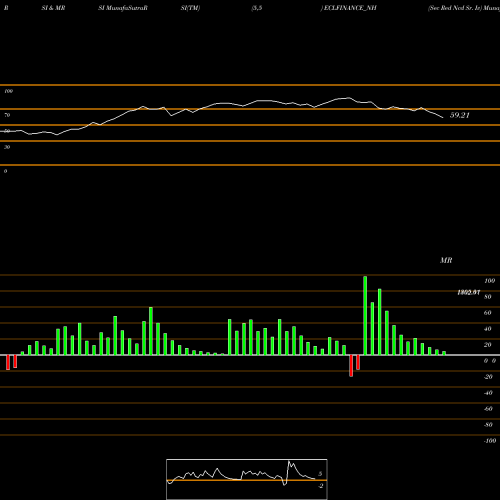This screenshot has height=500, width=500.
Task: Click the longest red bar below zero line
Action: click(351, 366)
